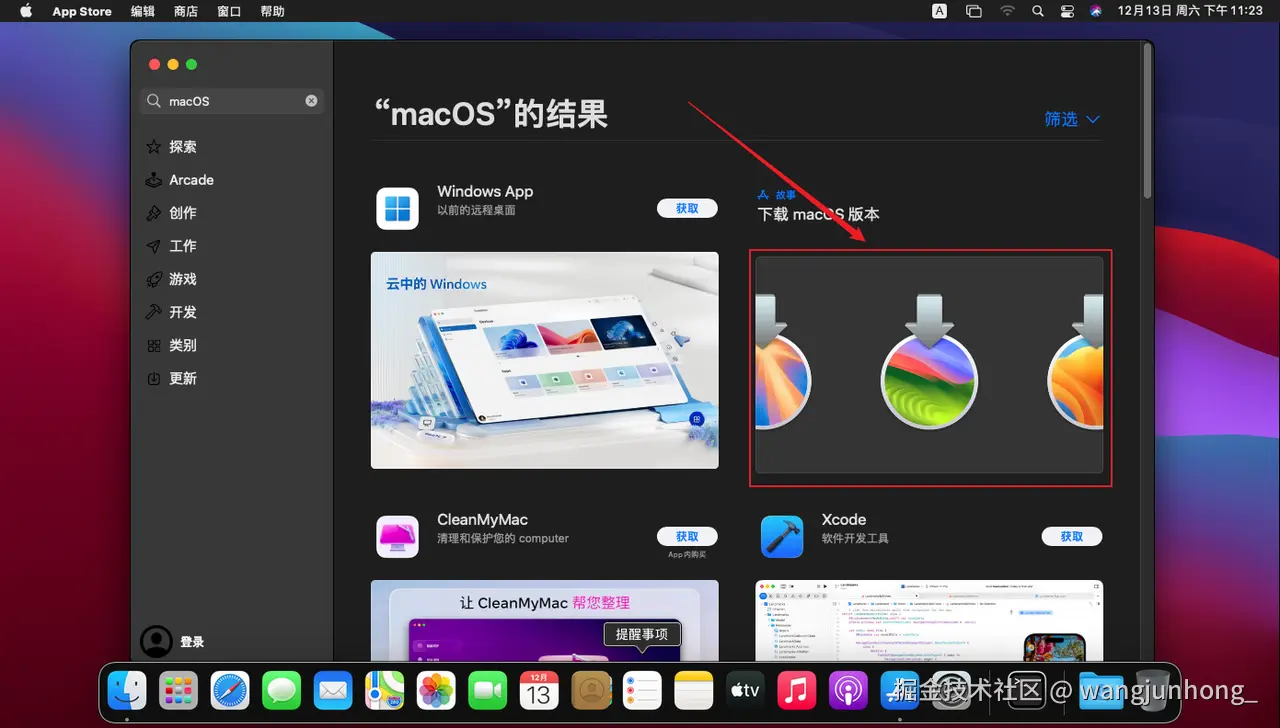Open the 游戏 category in the sidebar

tap(180, 278)
